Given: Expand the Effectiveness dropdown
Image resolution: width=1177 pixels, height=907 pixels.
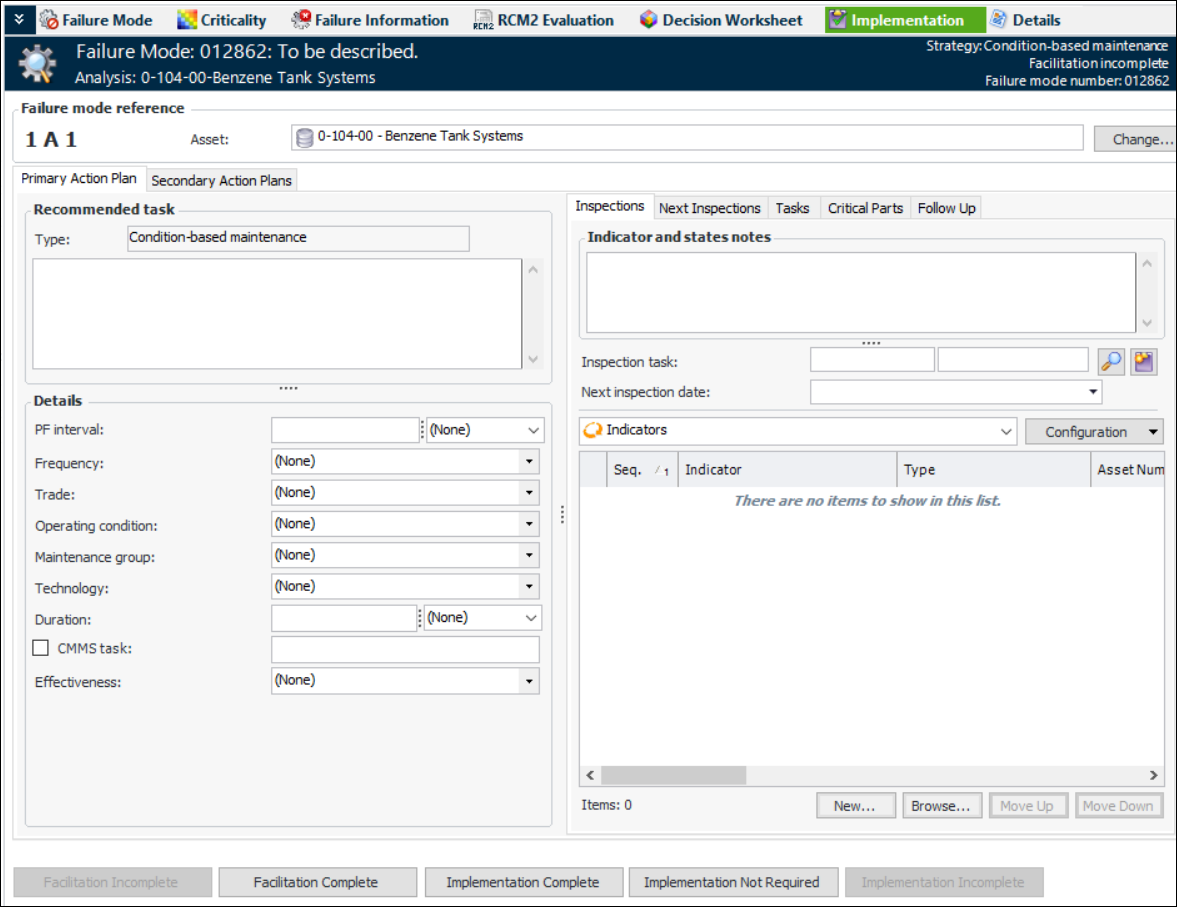Looking at the screenshot, I should pyautogui.click(x=528, y=681).
